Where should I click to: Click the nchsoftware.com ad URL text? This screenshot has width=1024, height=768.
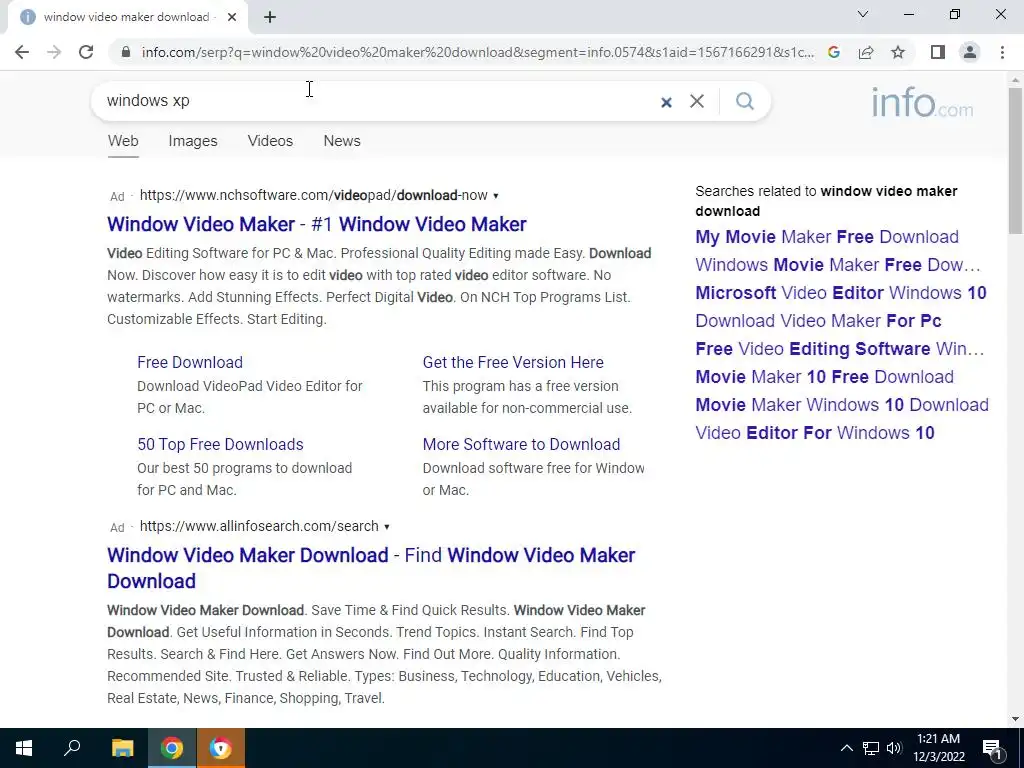313,195
